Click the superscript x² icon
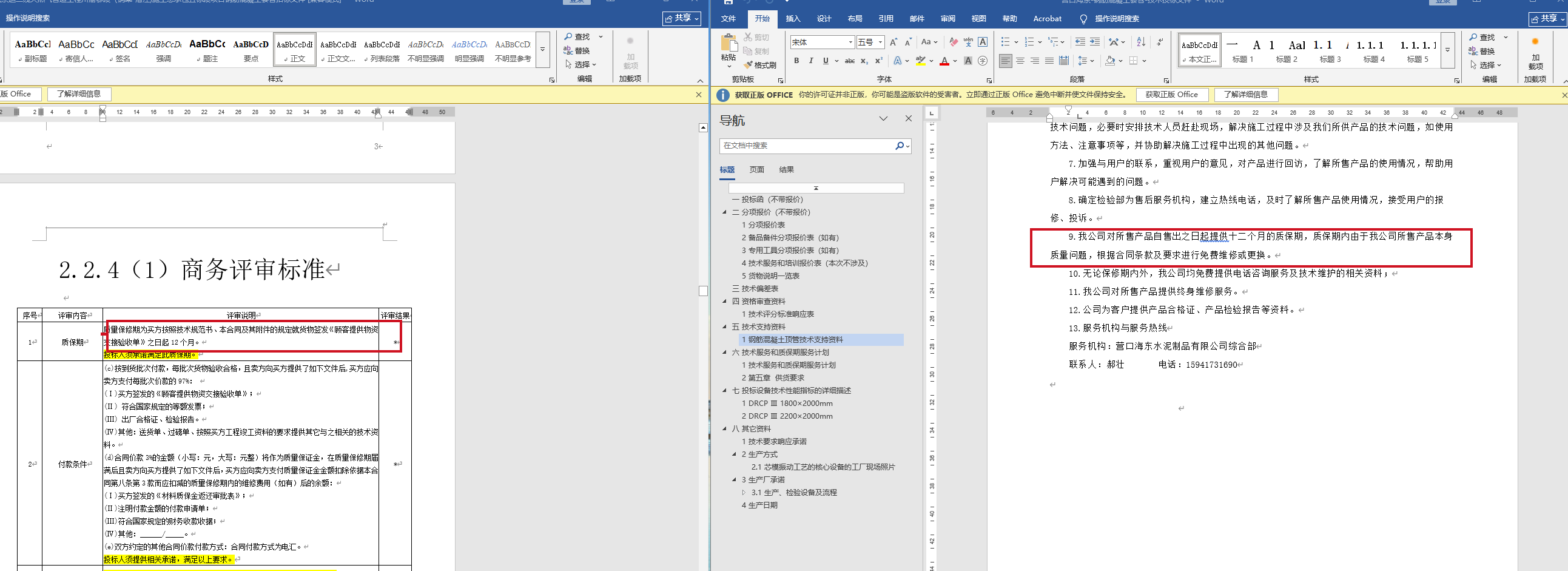The width and height of the screenshot is (1568, 571). (x=878, y=61)
